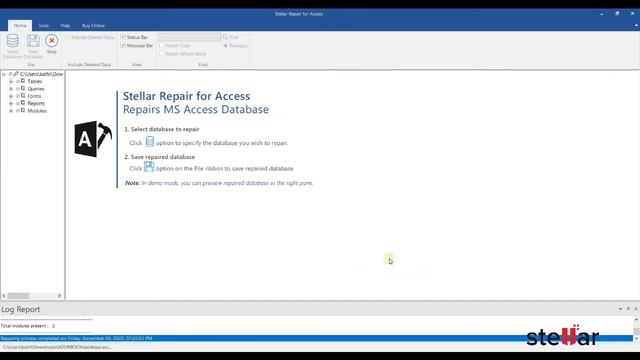Select the highlighted repairing process completed log line
The height and width of the screenshot is (360, 640).
316,338
